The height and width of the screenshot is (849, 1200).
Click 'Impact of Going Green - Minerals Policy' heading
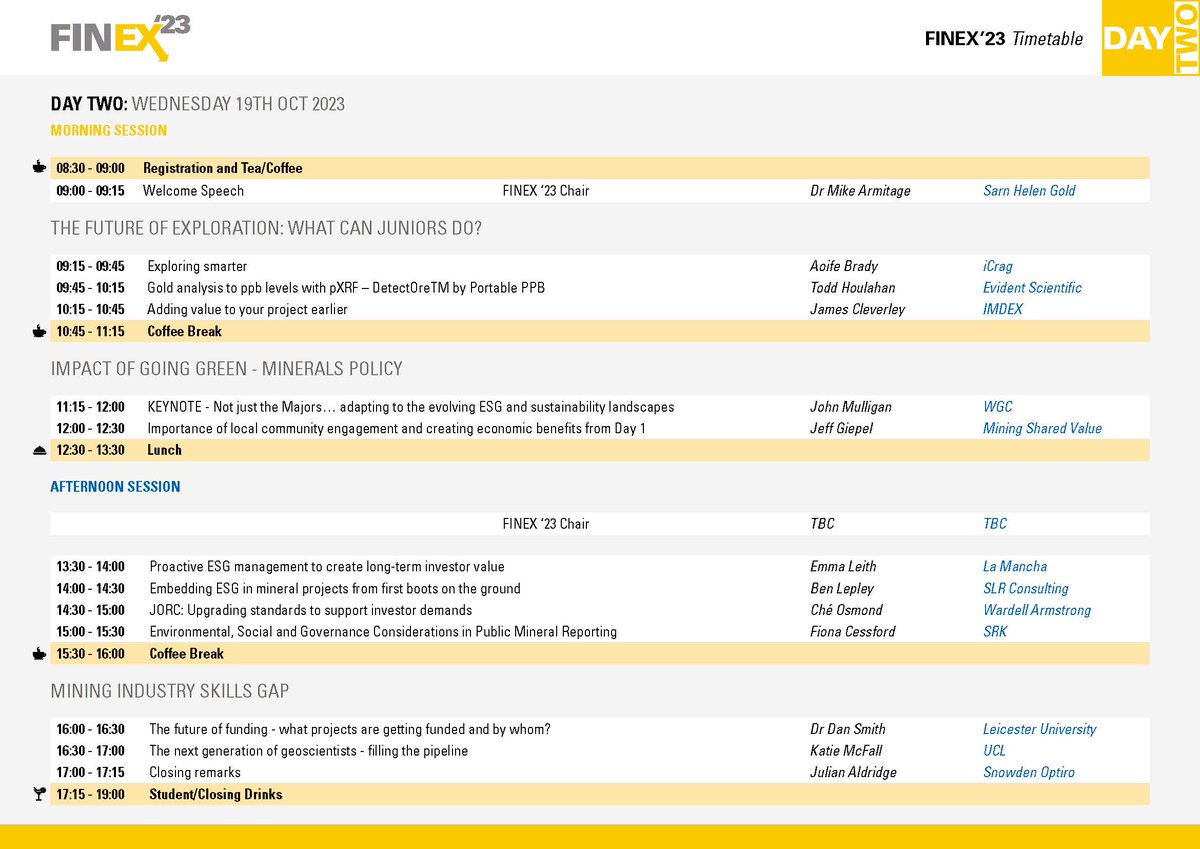point(227,369)
